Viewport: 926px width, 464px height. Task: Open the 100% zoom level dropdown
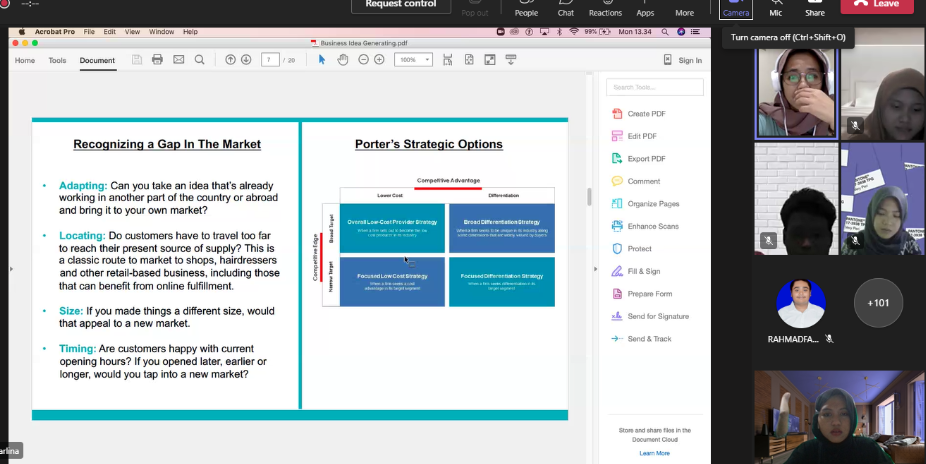[x=413, y=60]
